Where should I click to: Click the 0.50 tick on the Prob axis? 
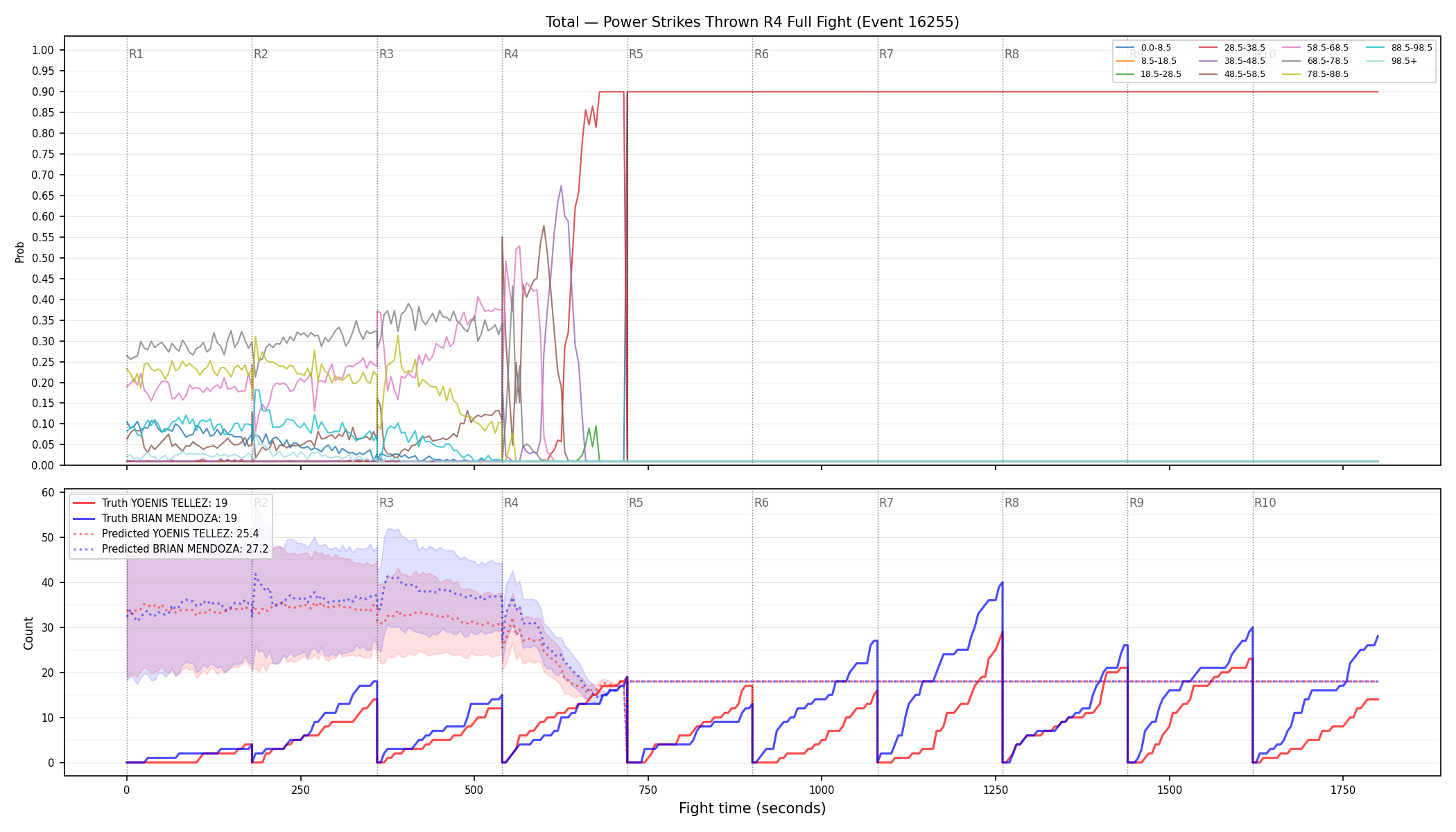click(x=43, y=258)
